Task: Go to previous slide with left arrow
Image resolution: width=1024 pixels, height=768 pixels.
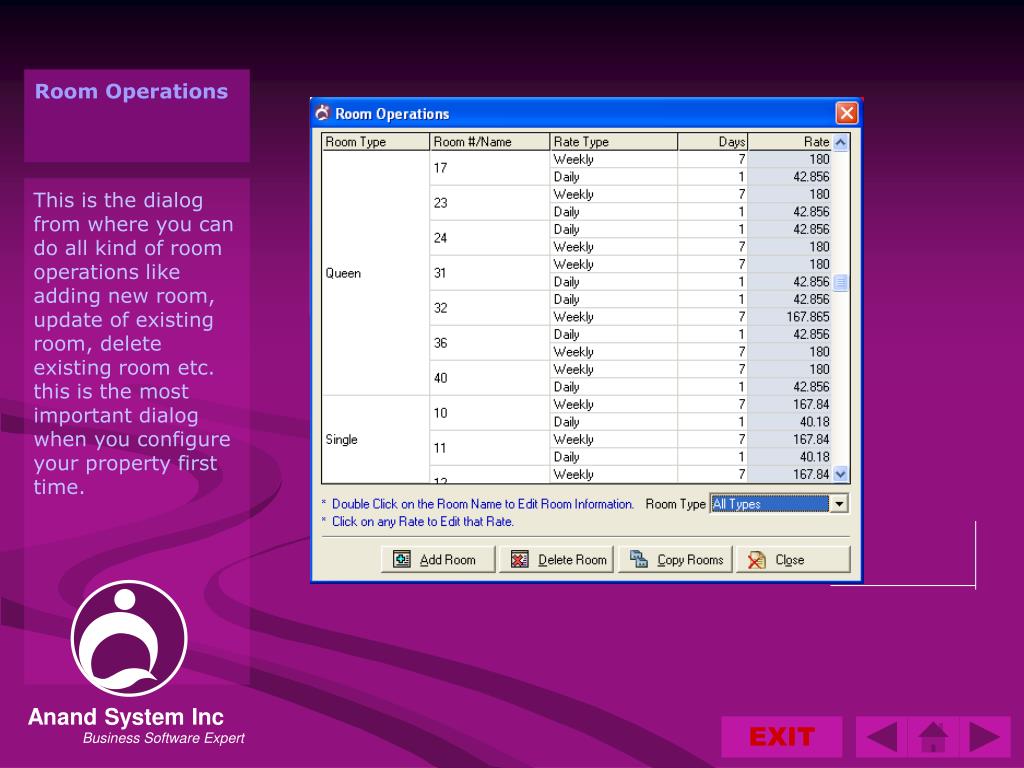Action: pos(881,737)
